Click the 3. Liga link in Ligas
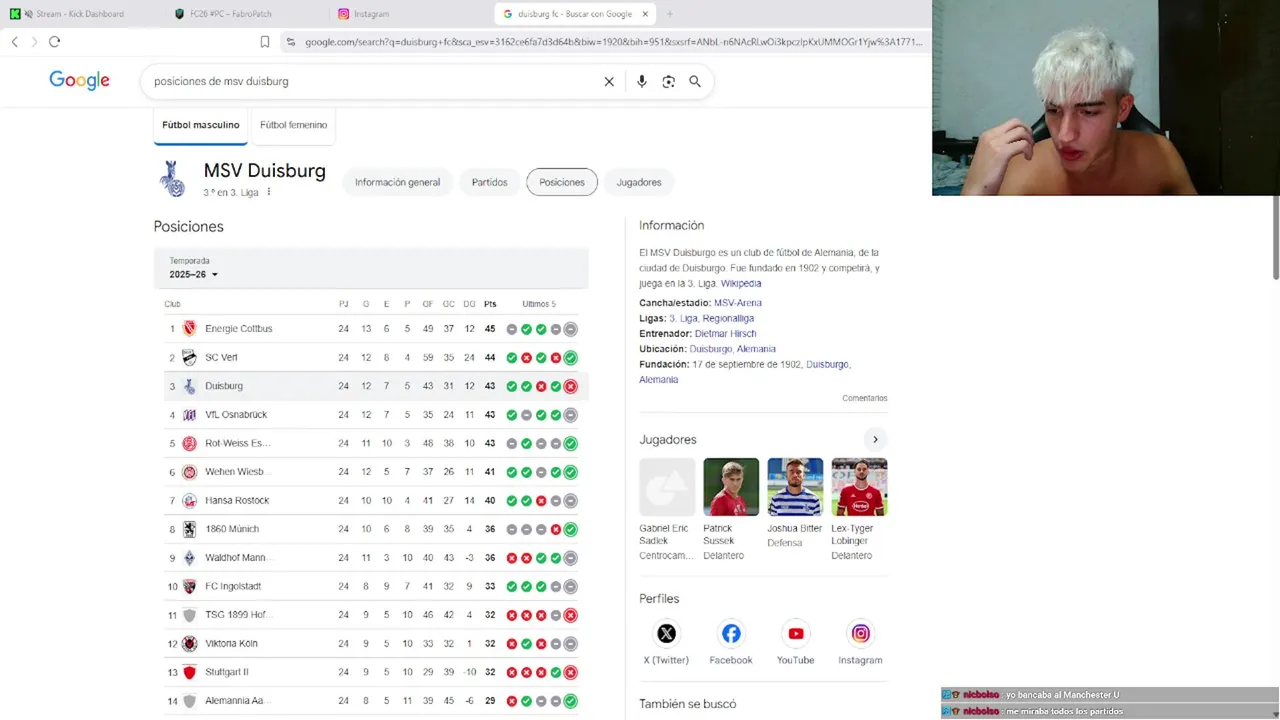The width and height of the screenshot is (1280, 720). 683,318
